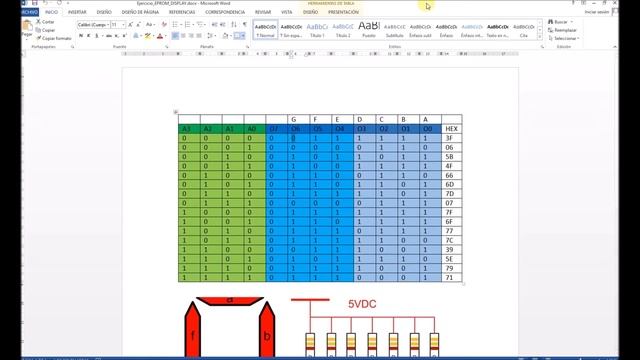Toggle underline formatting
This screenshot has height=360, width=640.
point(97,36)
